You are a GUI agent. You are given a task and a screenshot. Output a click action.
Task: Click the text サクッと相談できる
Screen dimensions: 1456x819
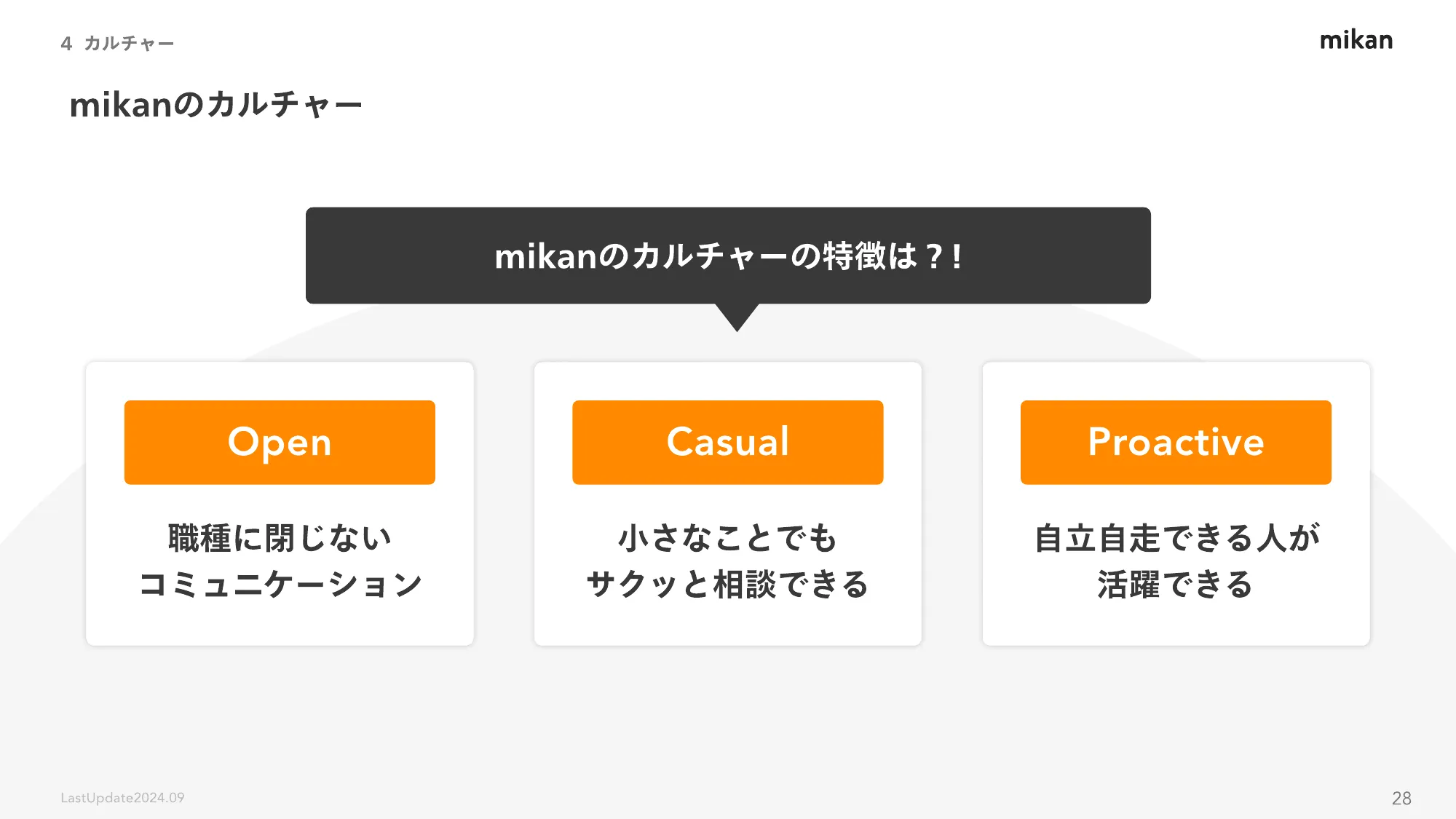point(728,585)
